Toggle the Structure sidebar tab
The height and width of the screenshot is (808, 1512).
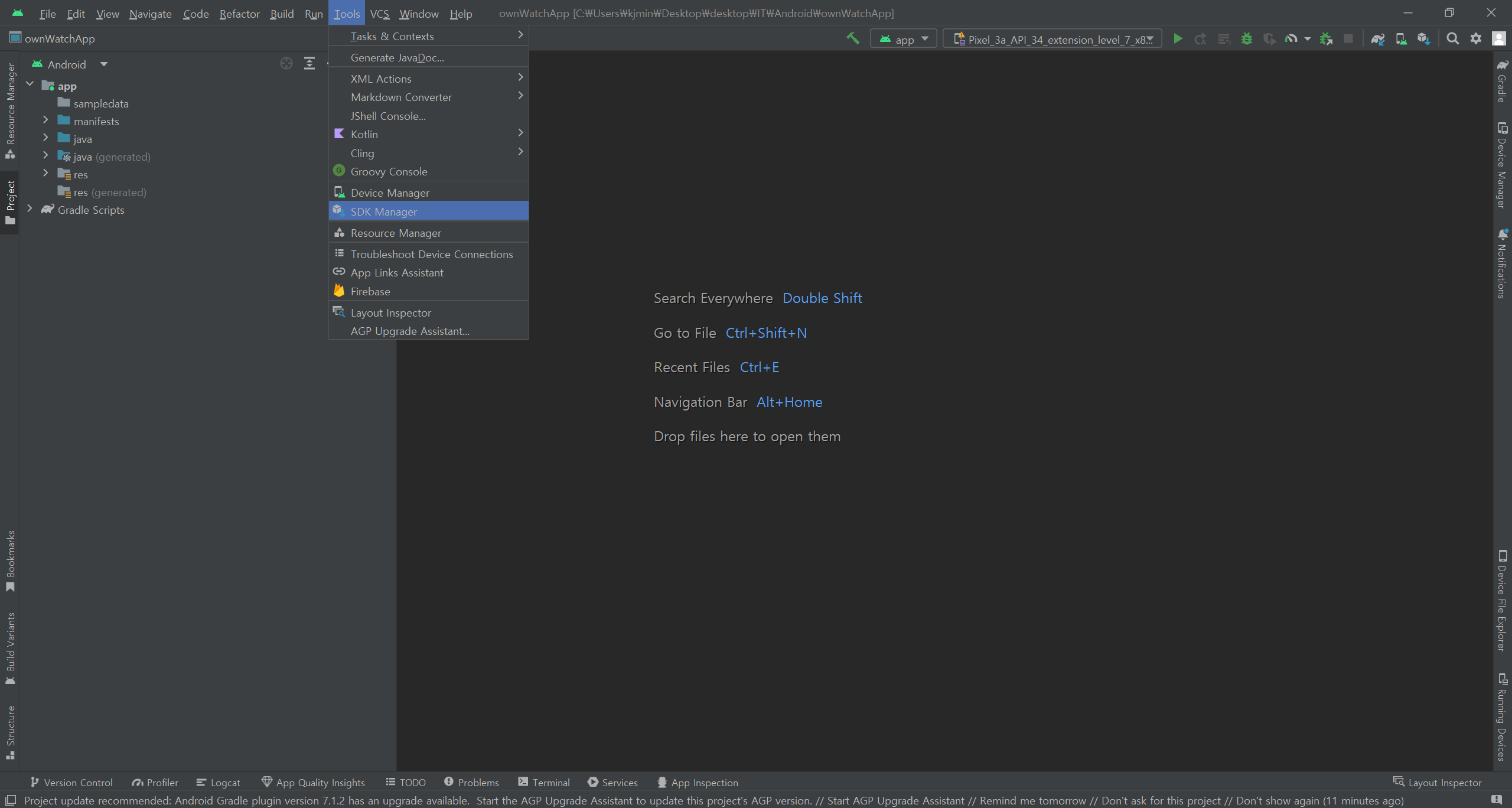(x=10, y=732)
